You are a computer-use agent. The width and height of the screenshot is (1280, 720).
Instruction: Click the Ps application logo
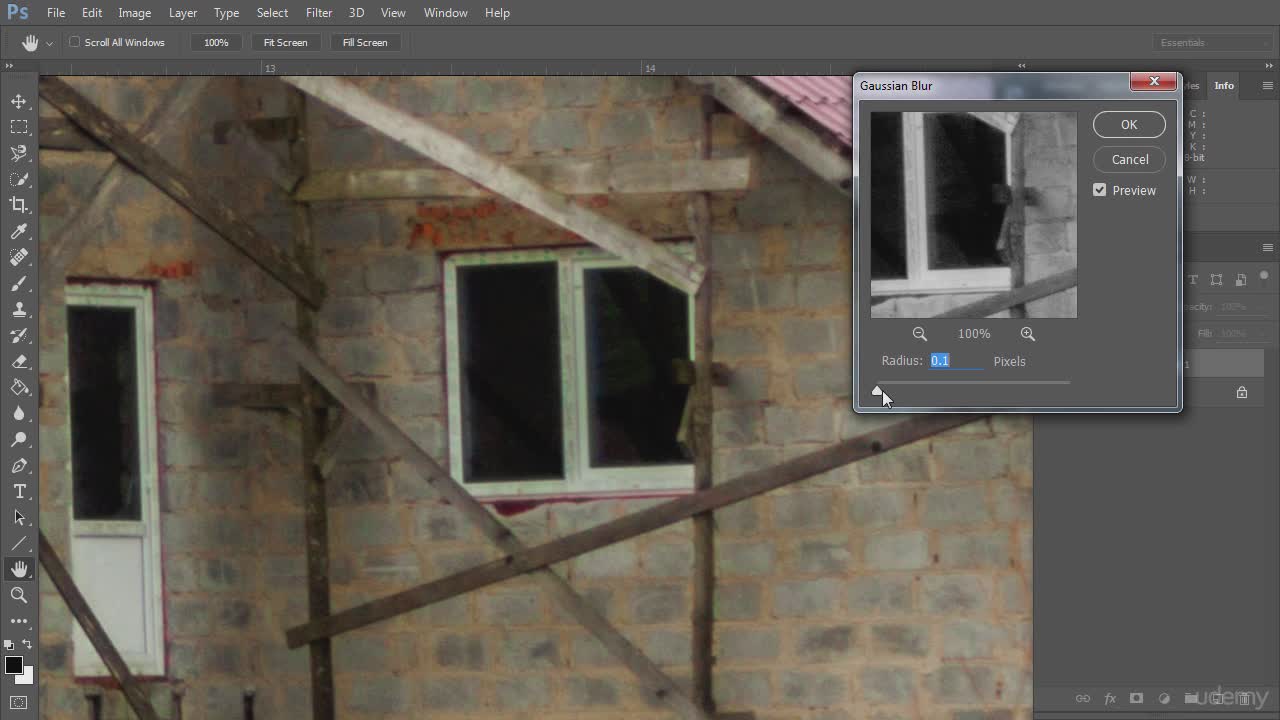tap(17, 12)
